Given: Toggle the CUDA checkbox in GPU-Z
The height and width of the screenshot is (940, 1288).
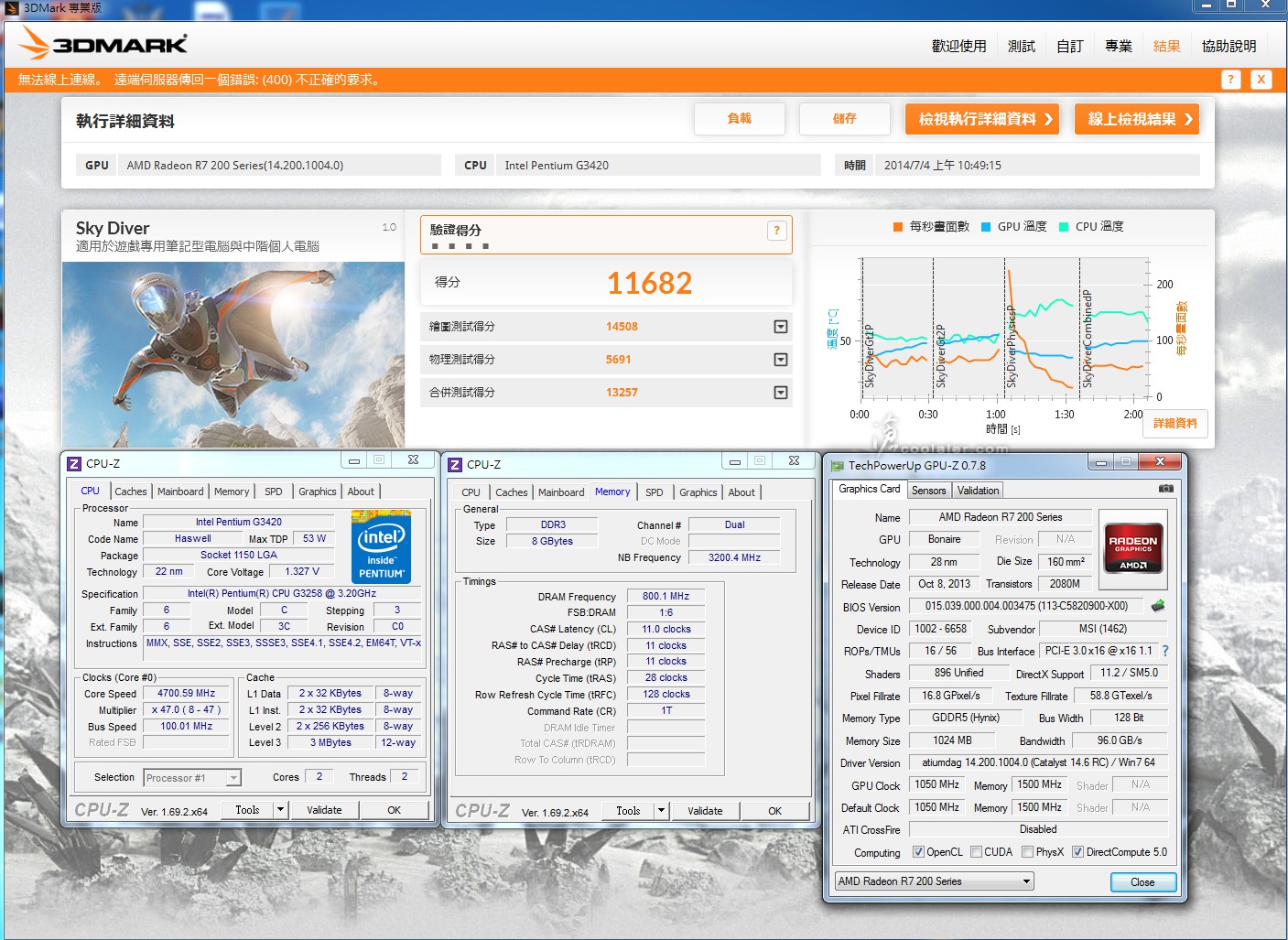Looking at the screenshot, I should point(976,852).
